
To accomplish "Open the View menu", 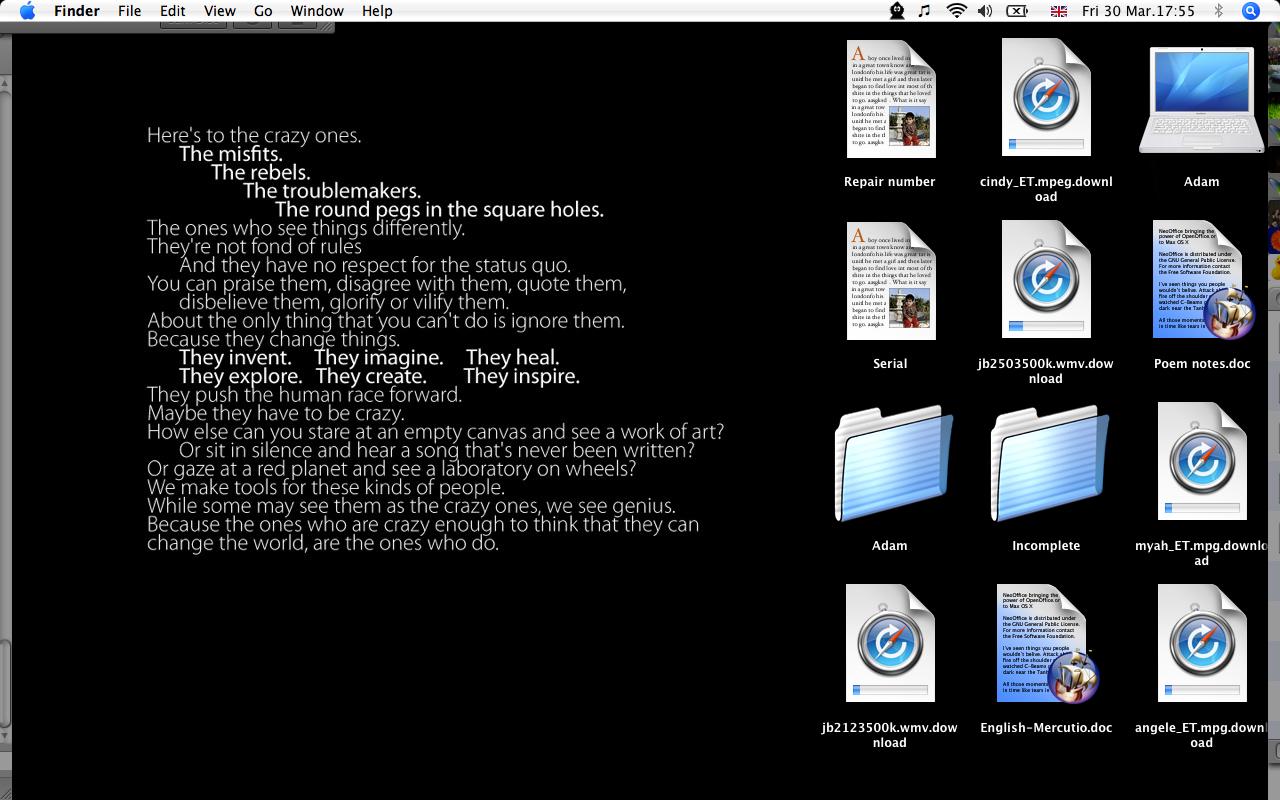I will pyautogui.click(x=219, y=11).
